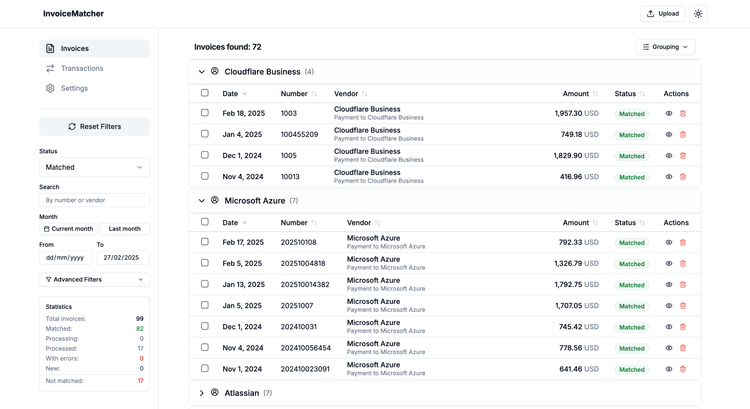Delete Azure invoice 202410056454
The height and width of the screenshot is (409, 750).
point(683,348)
